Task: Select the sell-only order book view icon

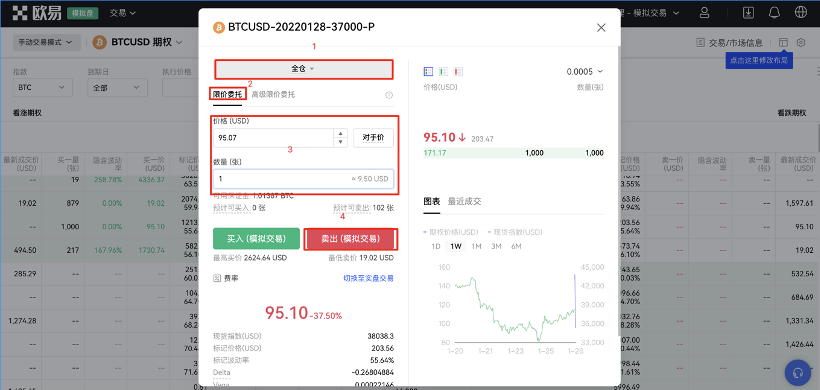Action: pyautogui.click(x=459, y=71)
